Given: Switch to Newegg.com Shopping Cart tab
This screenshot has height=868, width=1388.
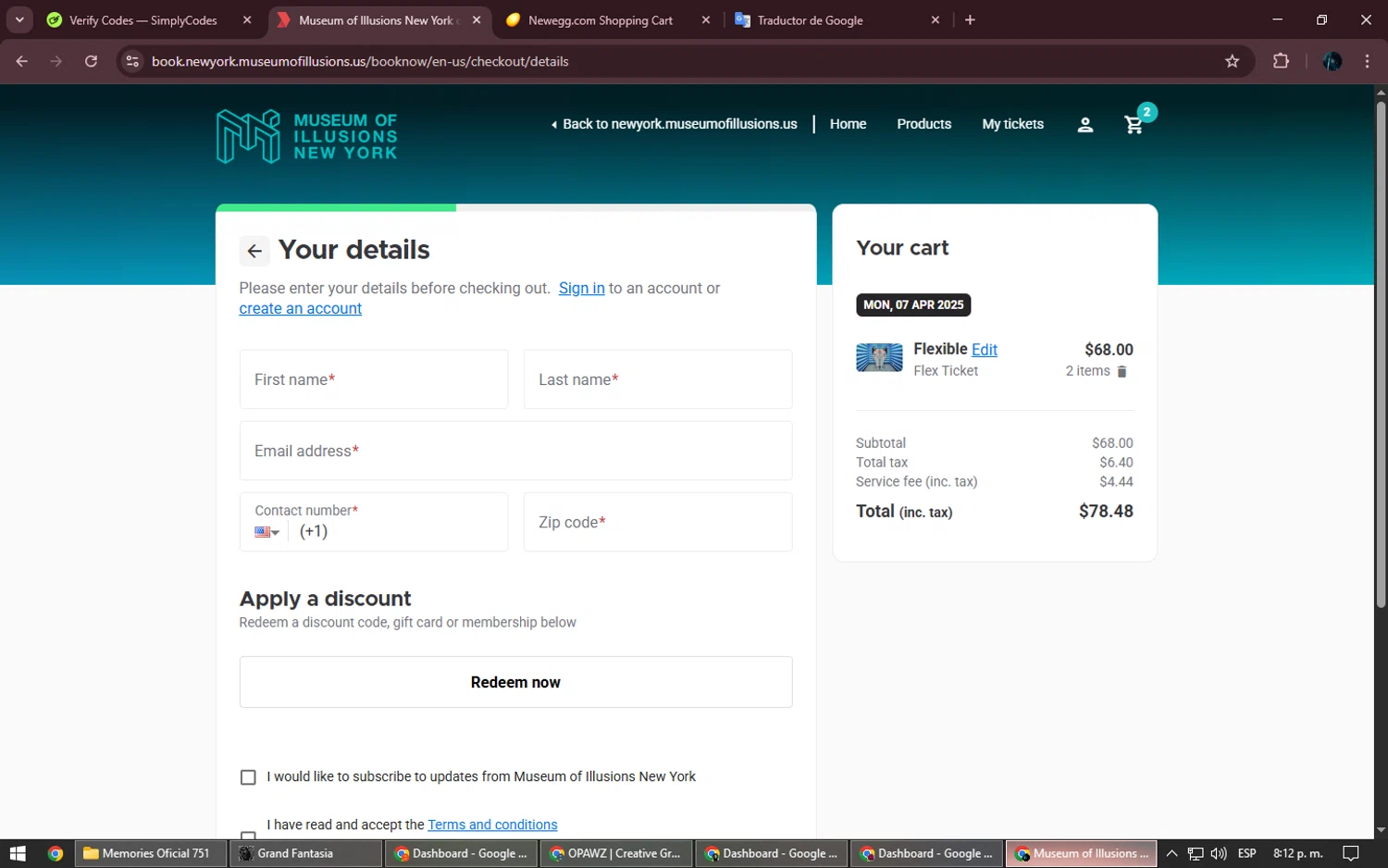Looking at the screenshot, I should (601, 19).
